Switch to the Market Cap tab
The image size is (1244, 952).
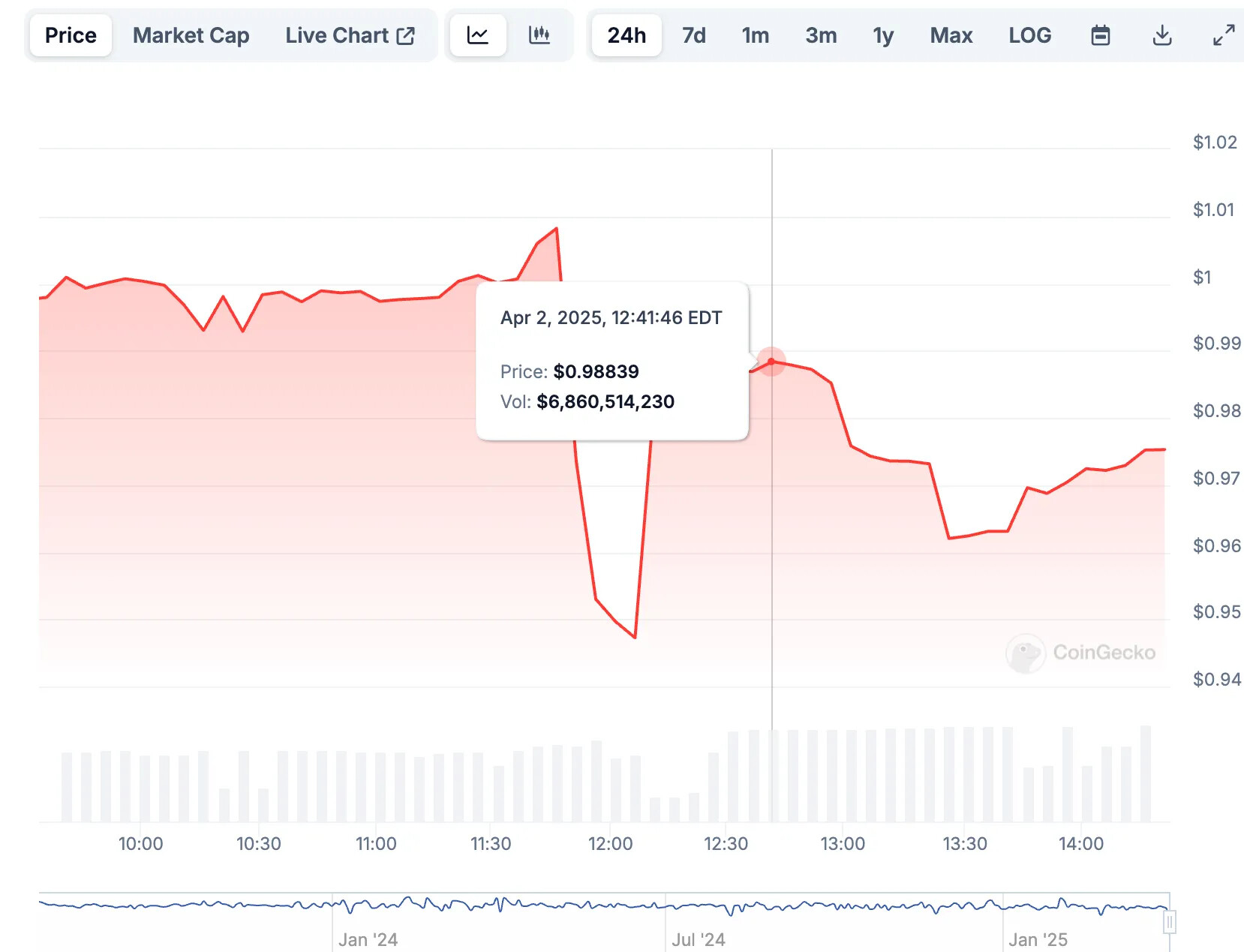[191, 35]
